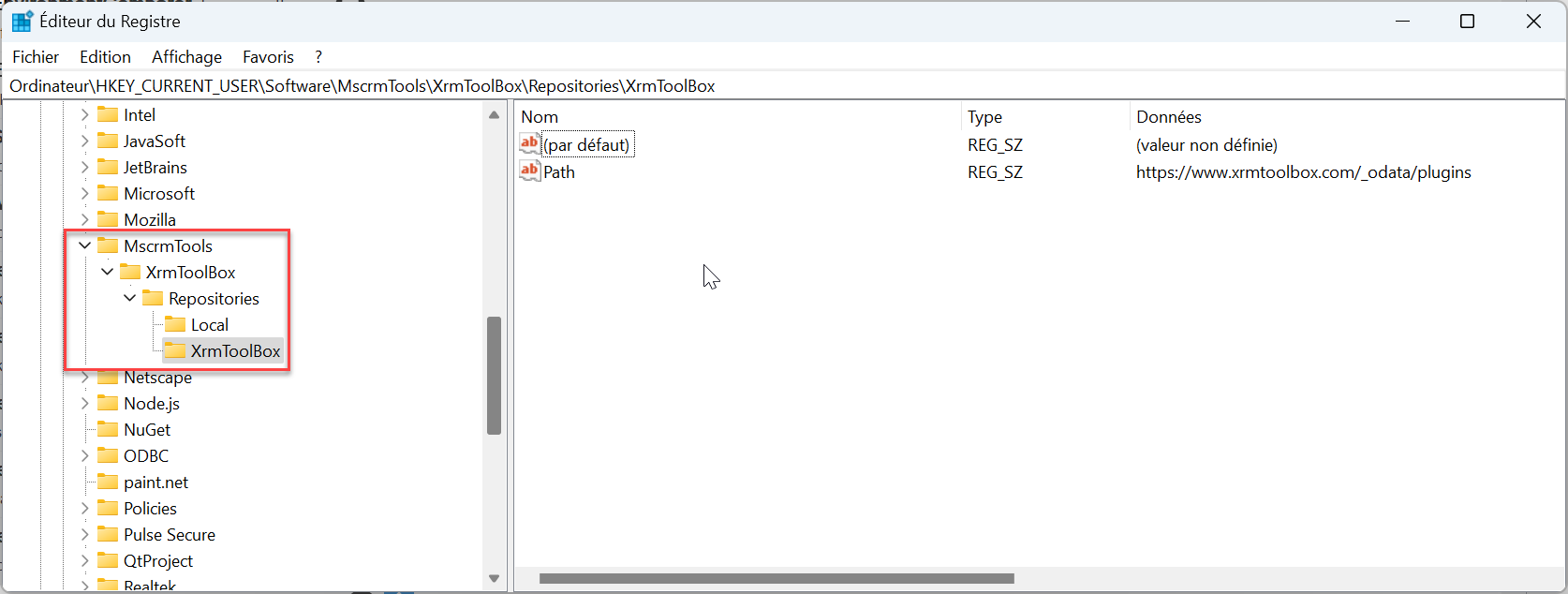
Task: Expand the Policies registry key
Action: tap(84, 508)
